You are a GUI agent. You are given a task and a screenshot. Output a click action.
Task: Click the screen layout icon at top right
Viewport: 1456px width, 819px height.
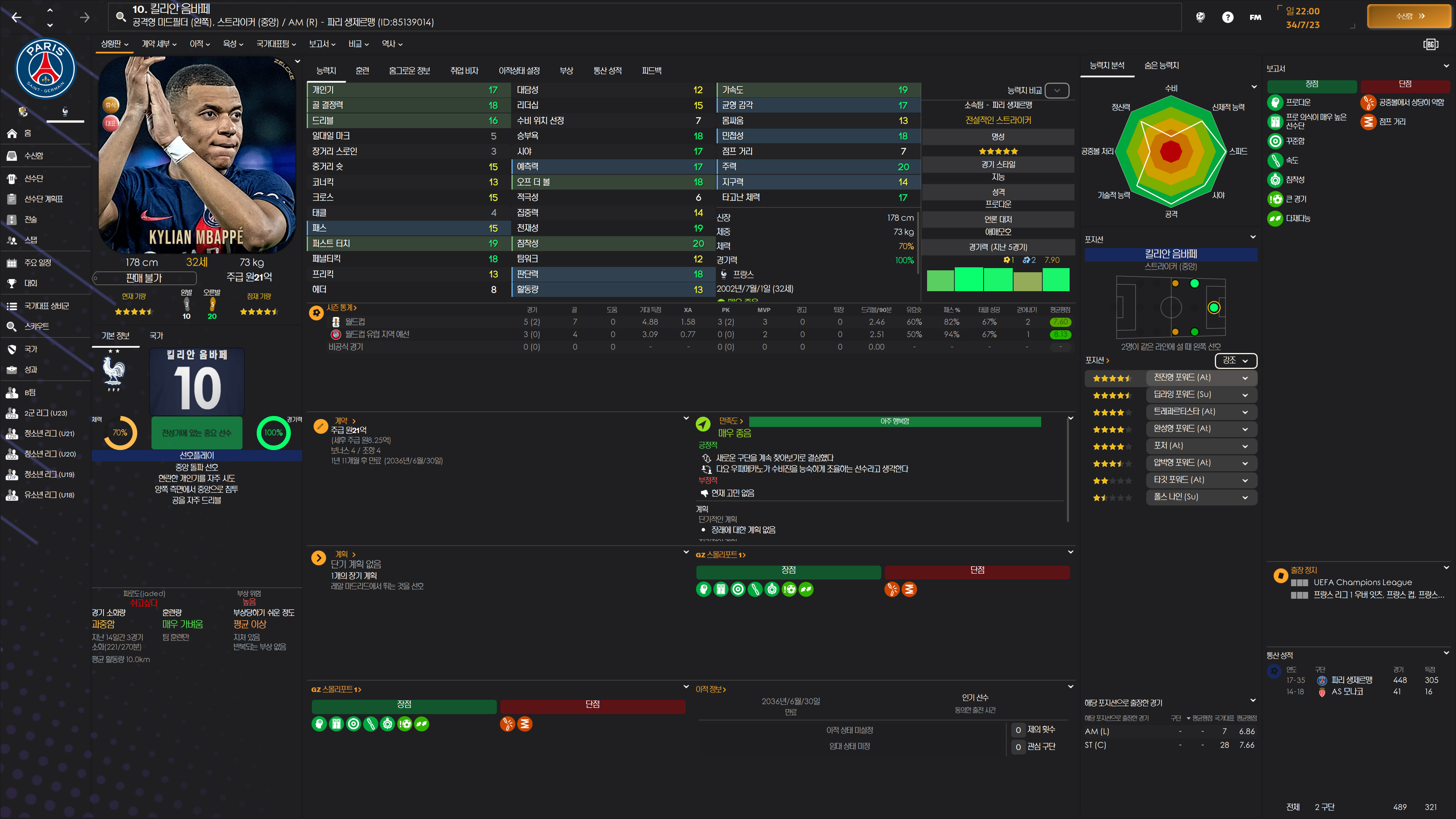pos(1431,44)
